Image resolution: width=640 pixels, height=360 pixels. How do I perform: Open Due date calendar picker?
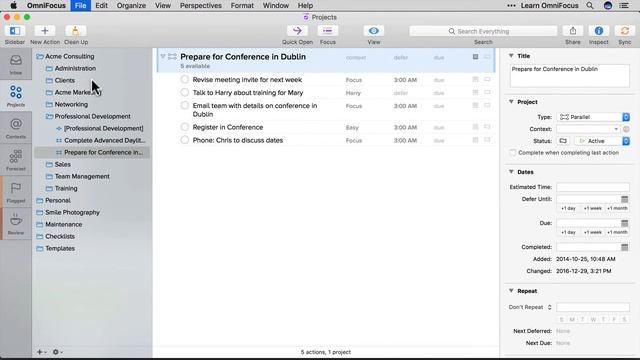pos(624,223)
